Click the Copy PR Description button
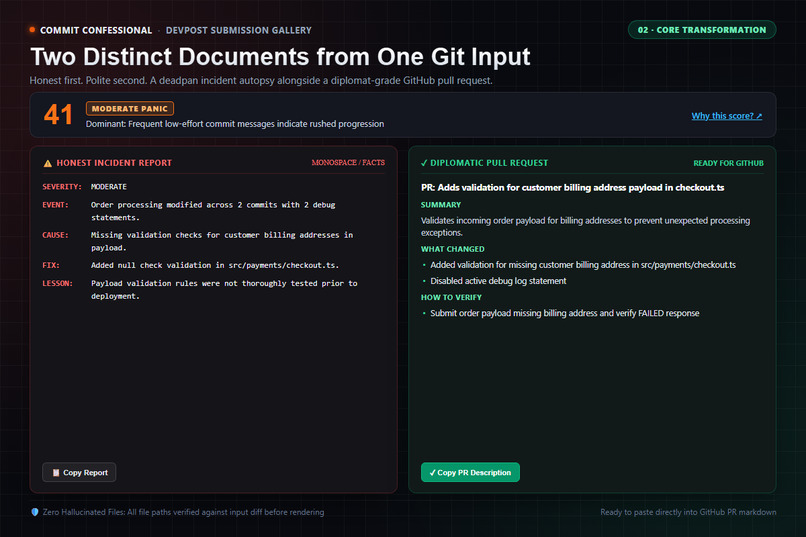The height and width of the screenshot is (537, 806). click(x=470, y=472)
